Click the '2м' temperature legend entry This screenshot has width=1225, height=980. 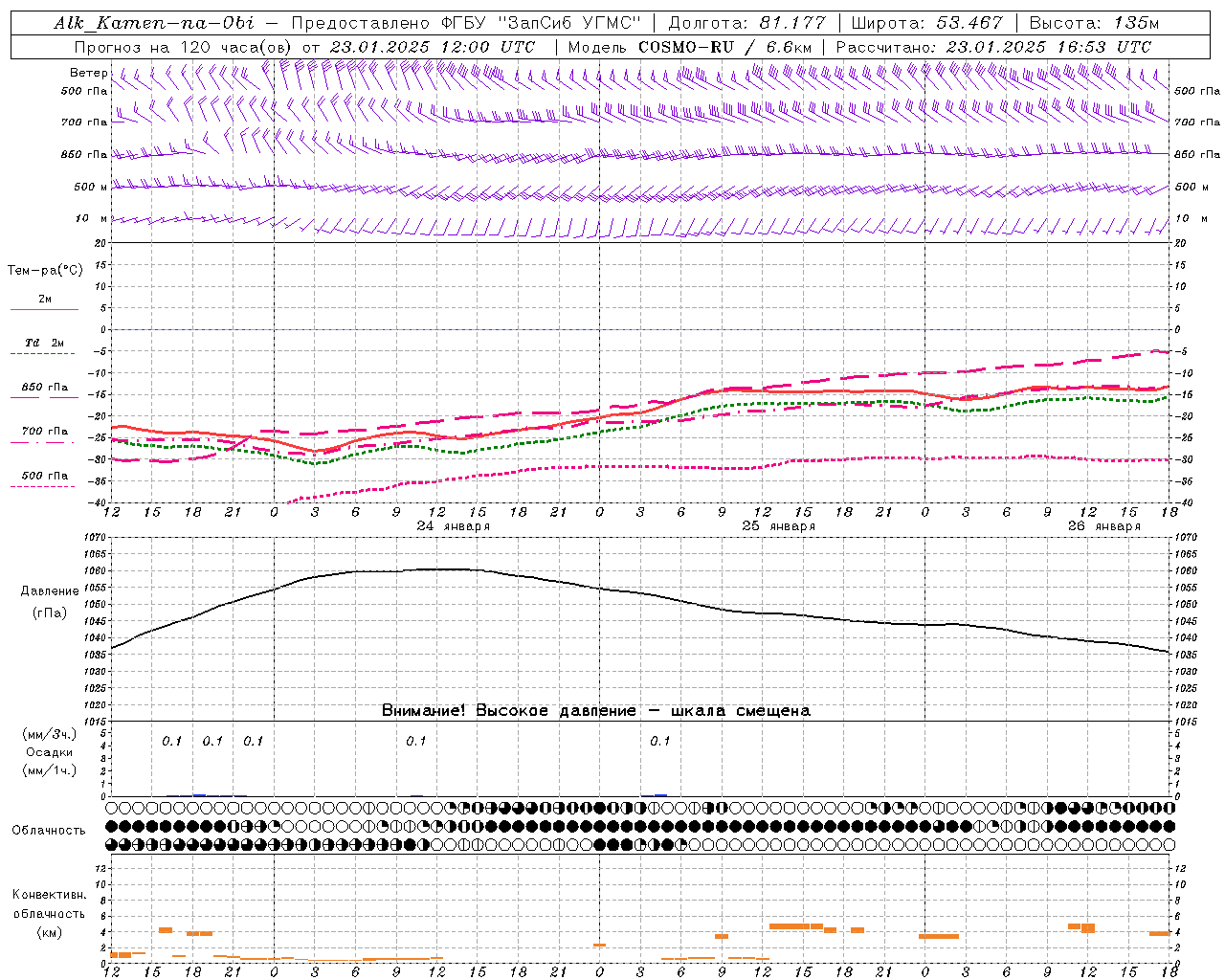coord(45,299)
